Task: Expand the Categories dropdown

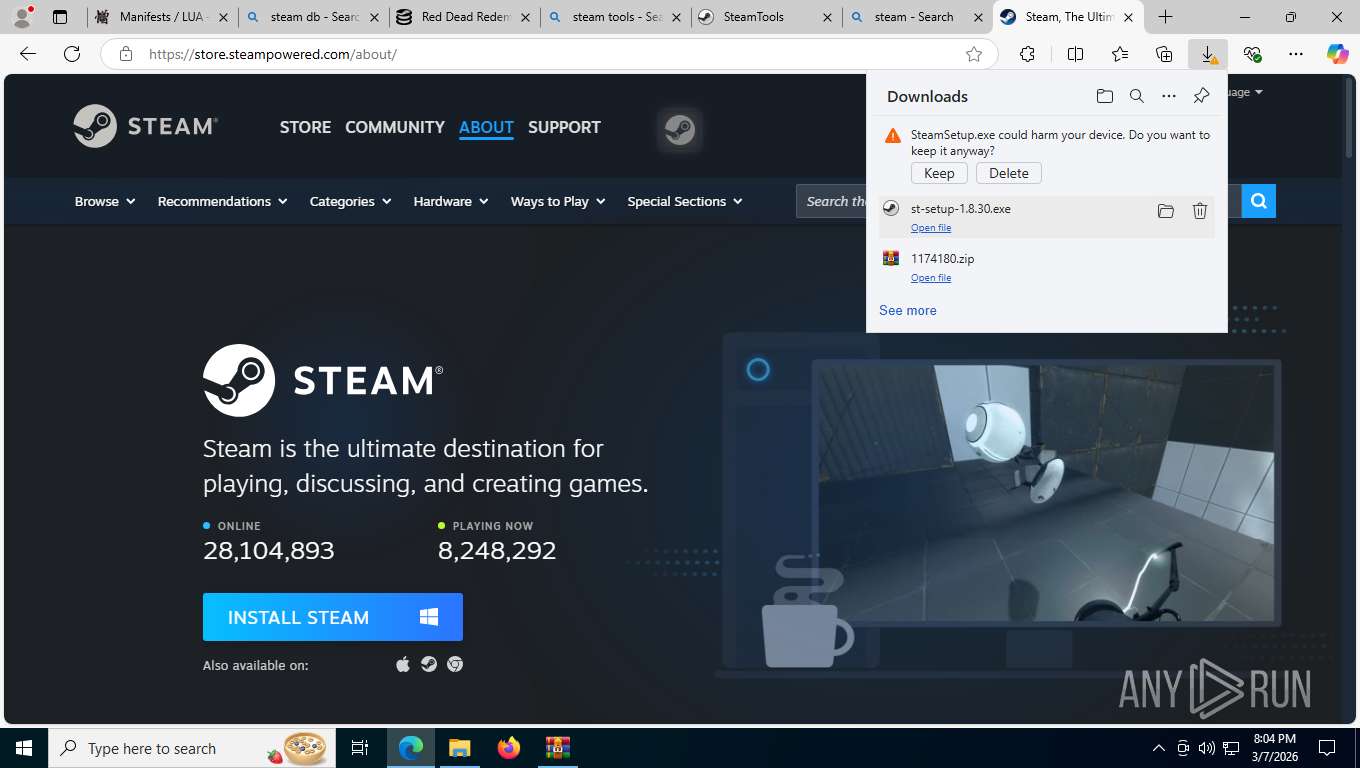Action: tap(350, 201)
